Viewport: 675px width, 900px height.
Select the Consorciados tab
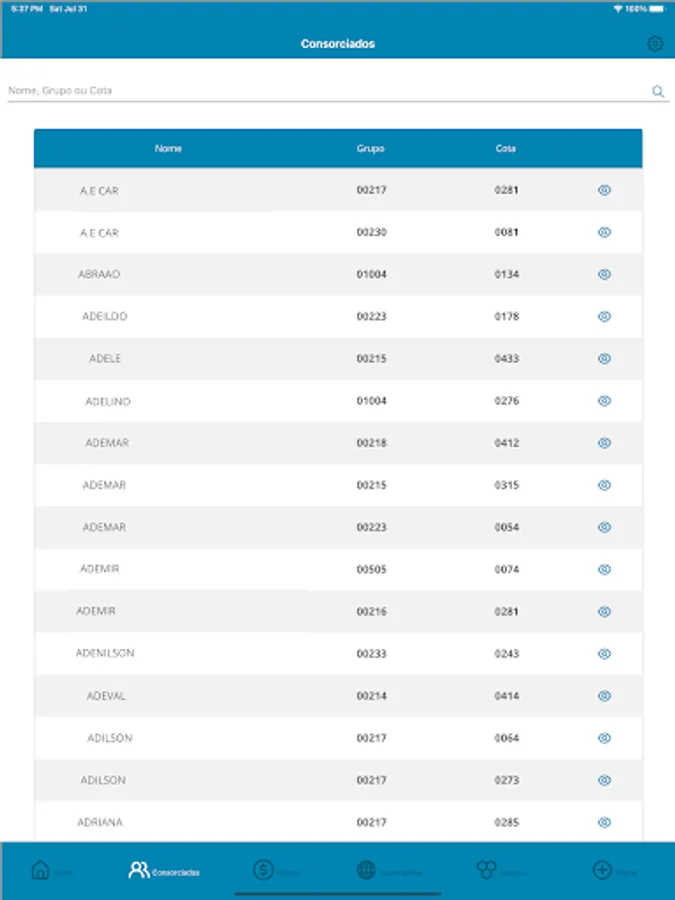coord(164,870)
